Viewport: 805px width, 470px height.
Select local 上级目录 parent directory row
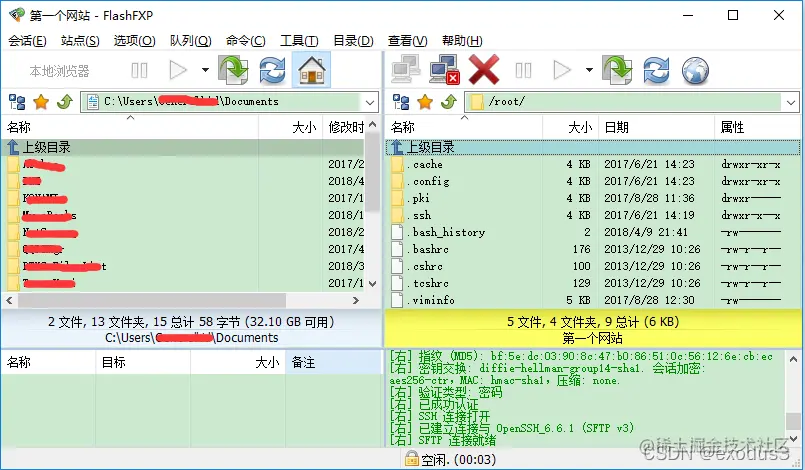[183, 147]
